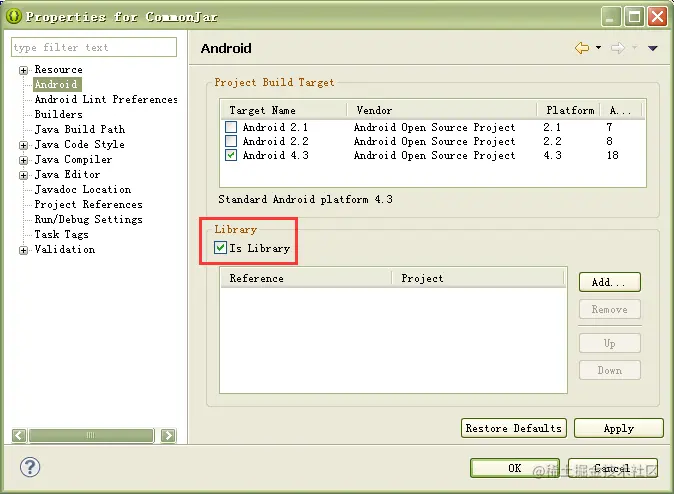Apply the Android settings
Screen dimensions: 674x494
(x=619, y=428)
